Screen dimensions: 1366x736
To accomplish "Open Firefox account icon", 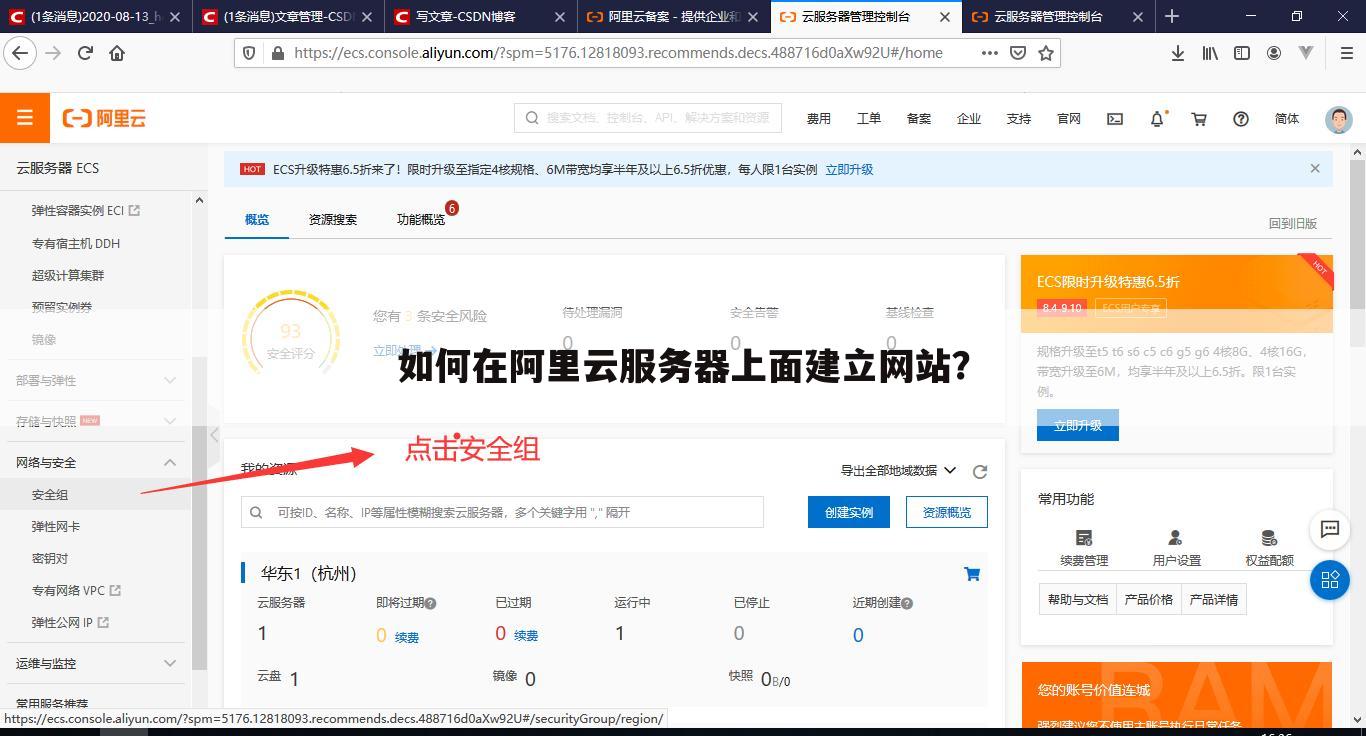I will pos(1274,53).
